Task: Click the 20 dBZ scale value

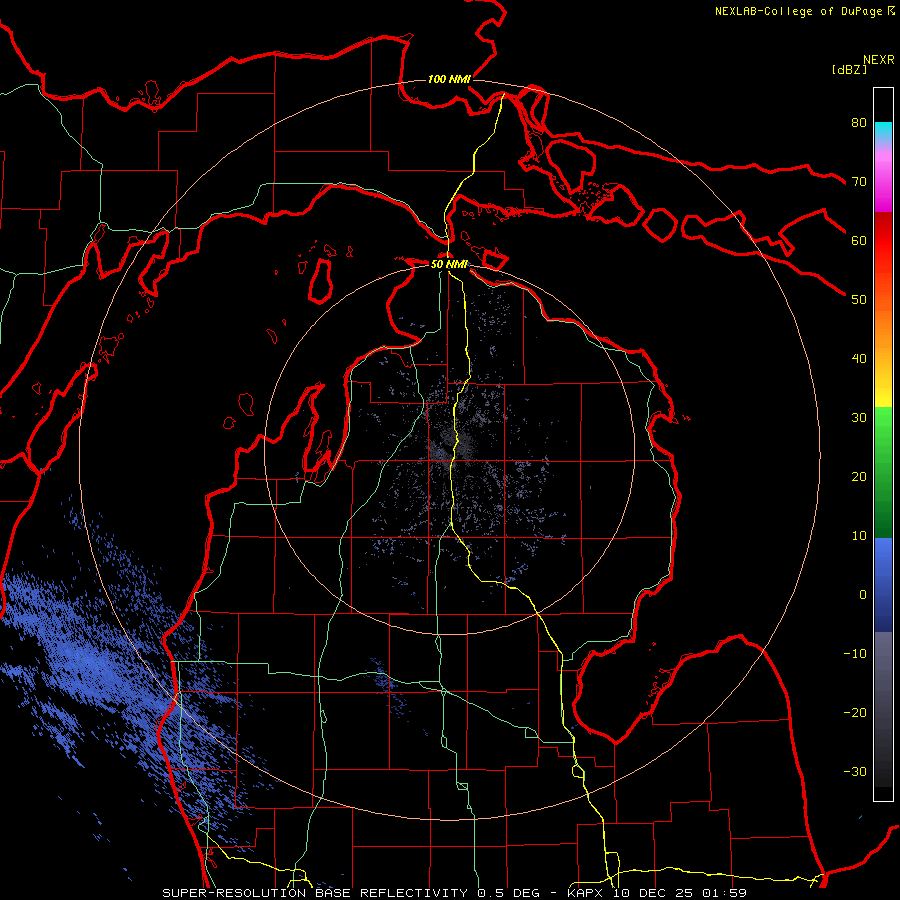Action: (x=859, y=476)
